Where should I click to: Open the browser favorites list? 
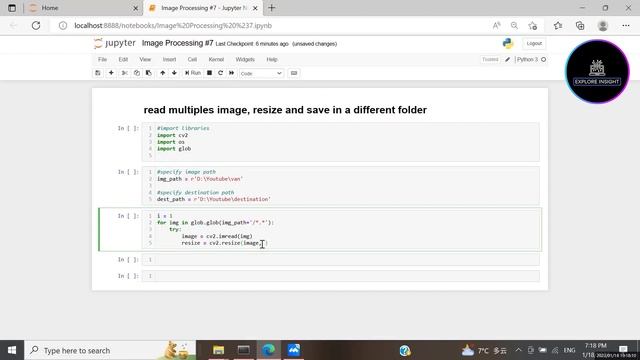558,26
